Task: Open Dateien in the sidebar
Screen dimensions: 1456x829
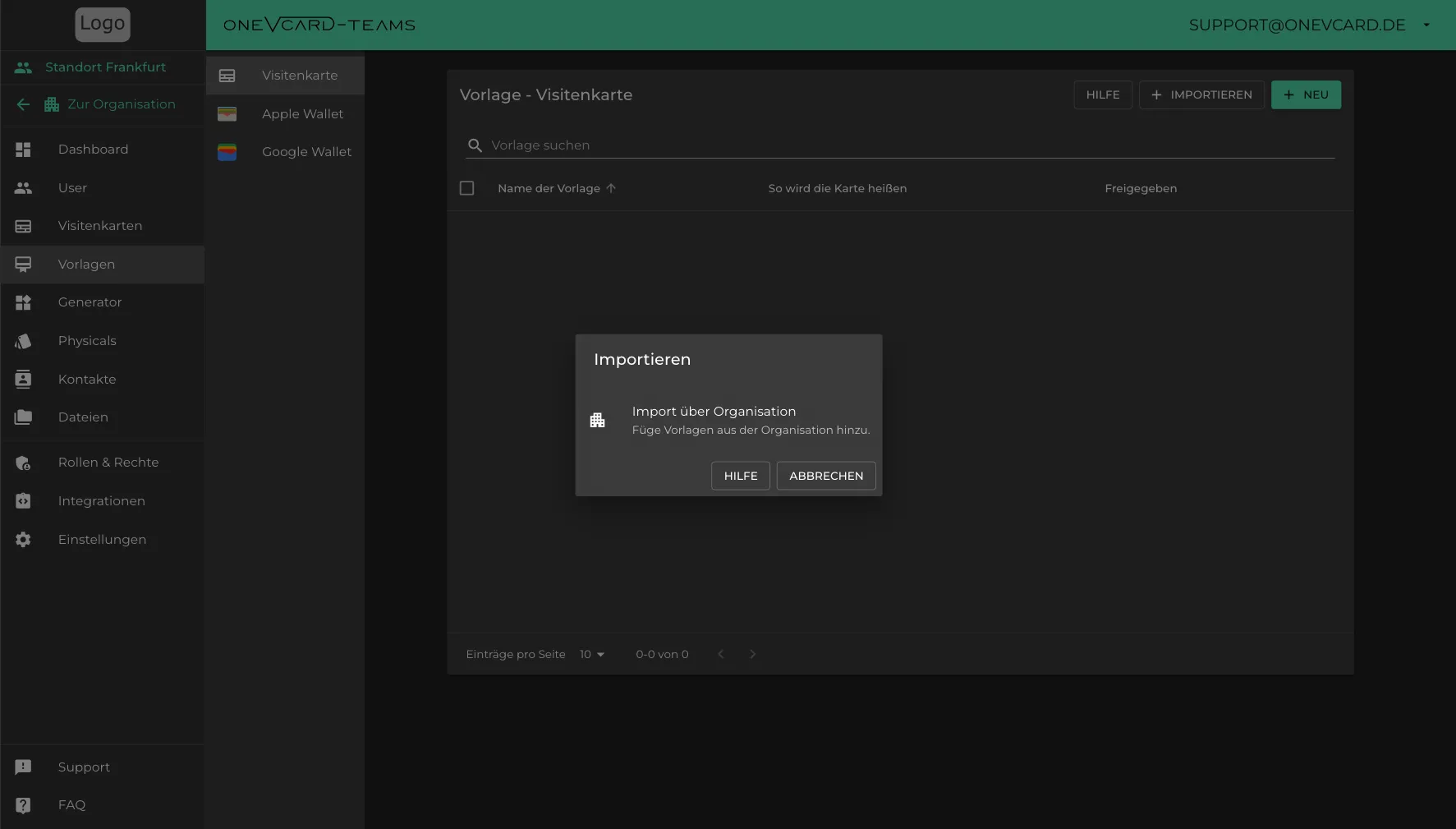Action: click(x=103, y=417)
